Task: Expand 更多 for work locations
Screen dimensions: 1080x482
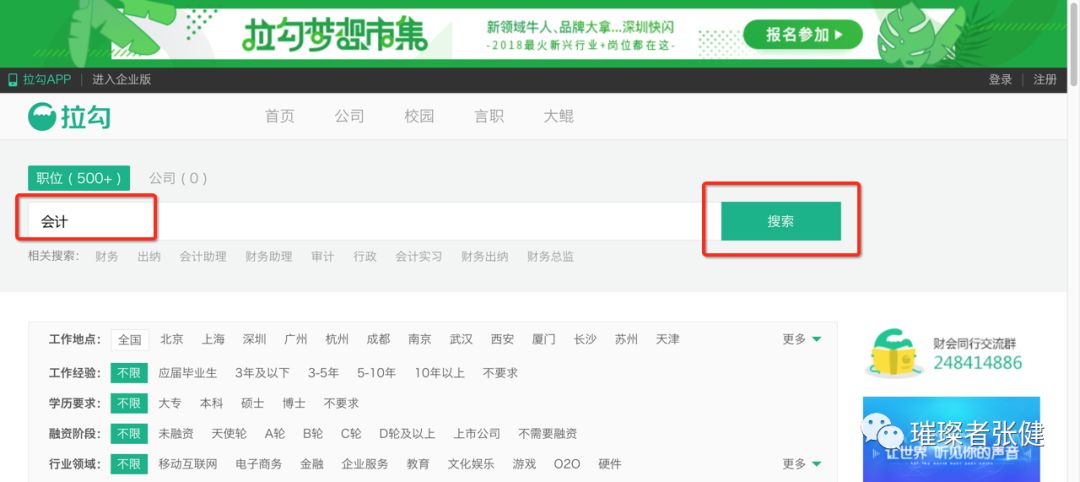Action: (802, 339)
